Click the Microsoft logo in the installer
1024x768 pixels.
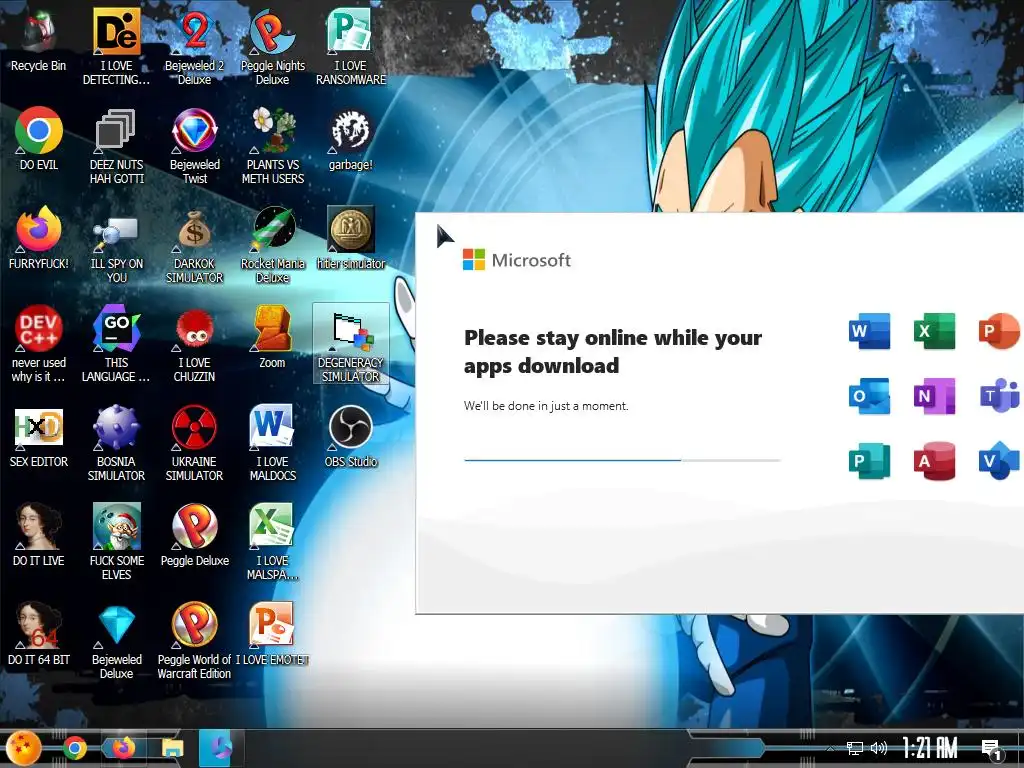517,260
